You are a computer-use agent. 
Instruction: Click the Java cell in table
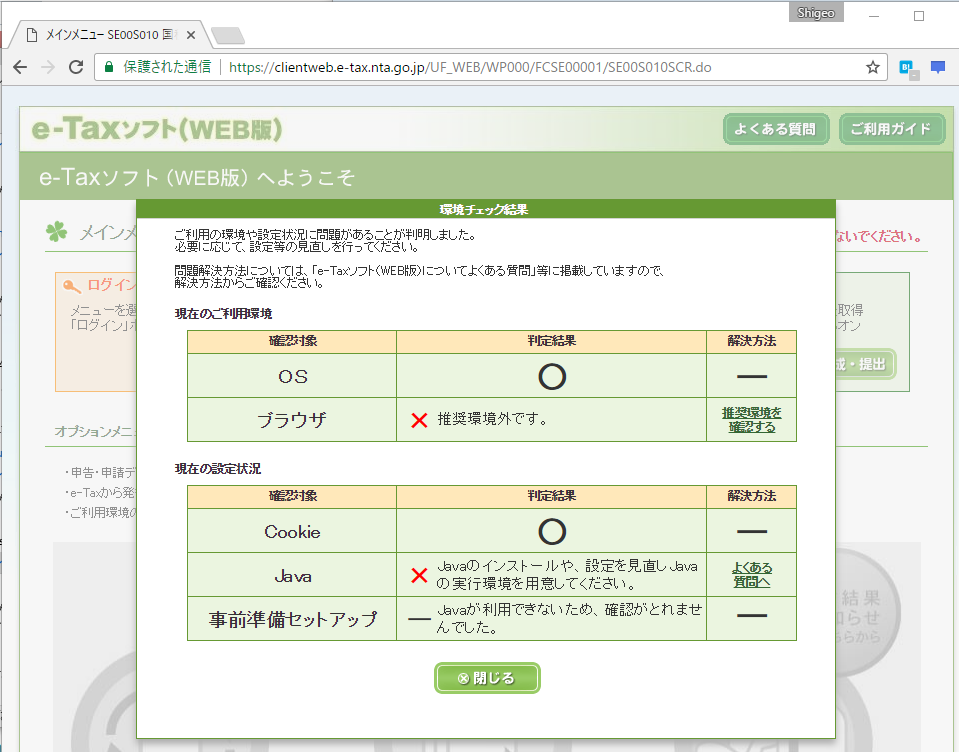point(292,576)
